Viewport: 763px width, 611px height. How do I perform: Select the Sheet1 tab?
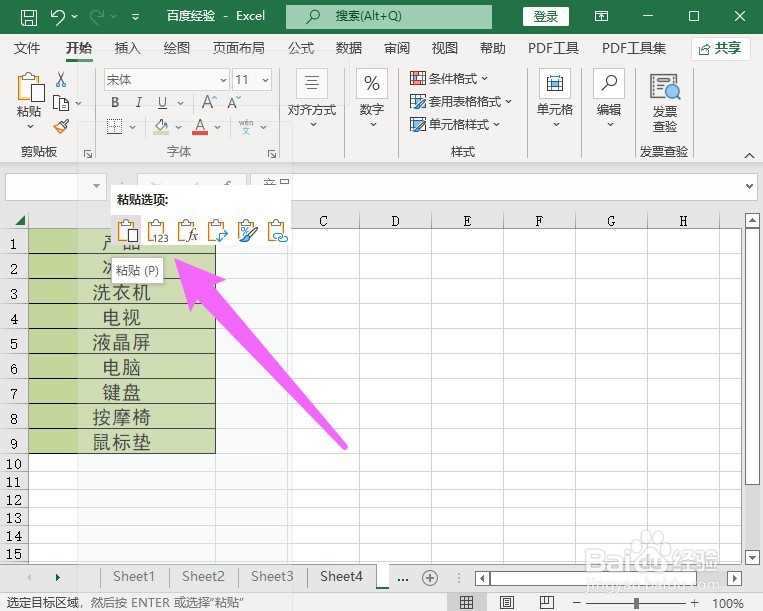(x=134, y=576)
